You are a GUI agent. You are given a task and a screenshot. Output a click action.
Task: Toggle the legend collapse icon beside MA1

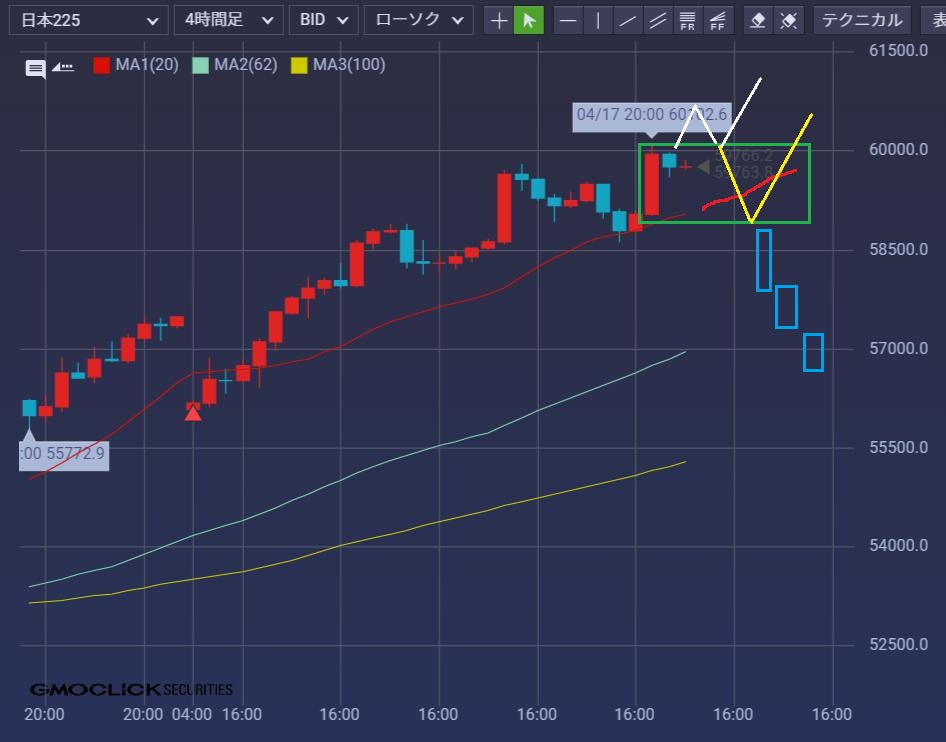coord(64,67)
